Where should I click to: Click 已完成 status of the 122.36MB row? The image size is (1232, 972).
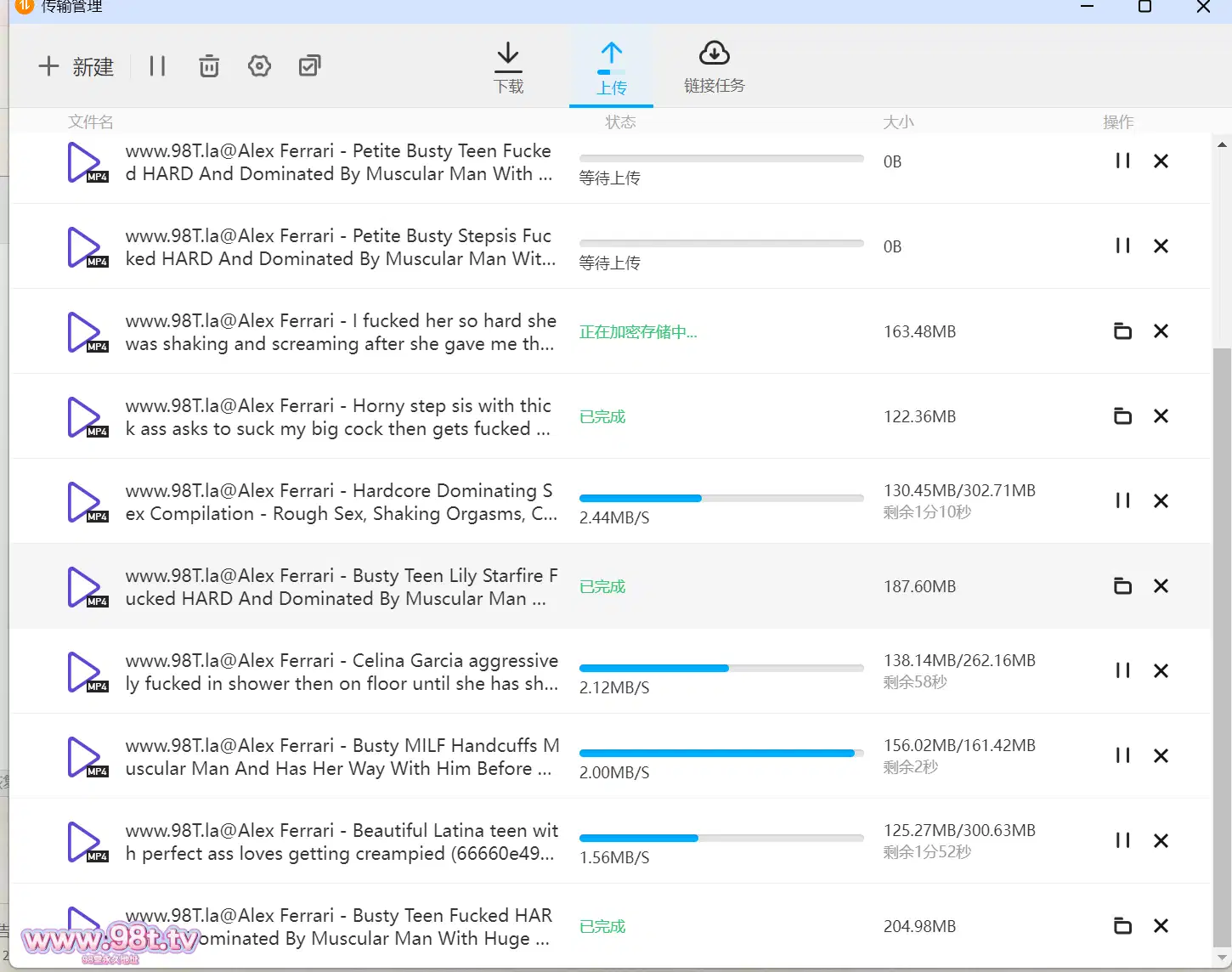click(x=602, y=416)
